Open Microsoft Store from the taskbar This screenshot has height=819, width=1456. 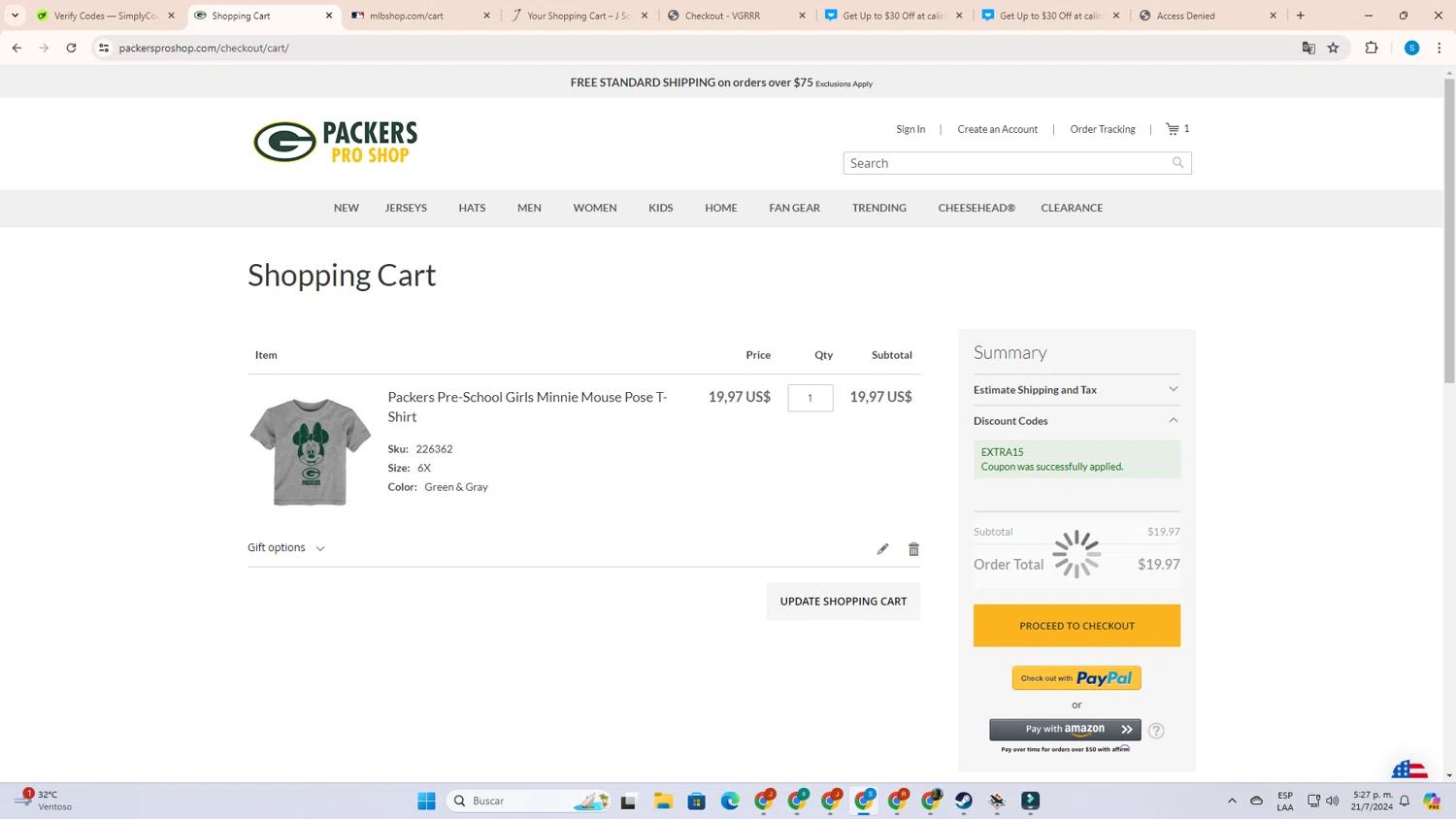pyautogui.click(x=696, y=801)
